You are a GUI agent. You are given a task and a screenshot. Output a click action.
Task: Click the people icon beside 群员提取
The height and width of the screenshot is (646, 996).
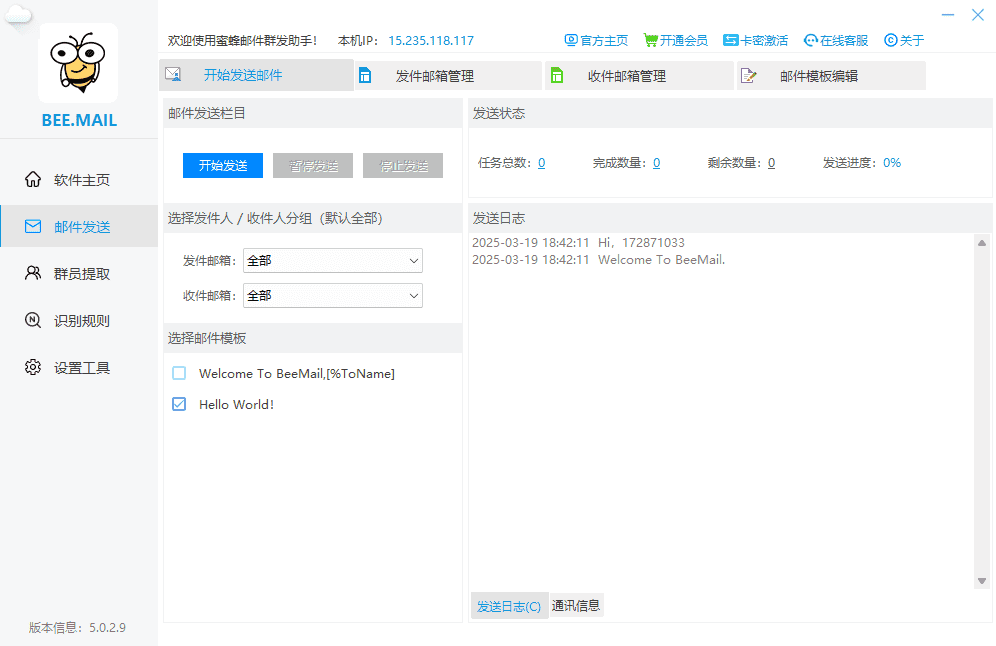[x=33, y=273]
